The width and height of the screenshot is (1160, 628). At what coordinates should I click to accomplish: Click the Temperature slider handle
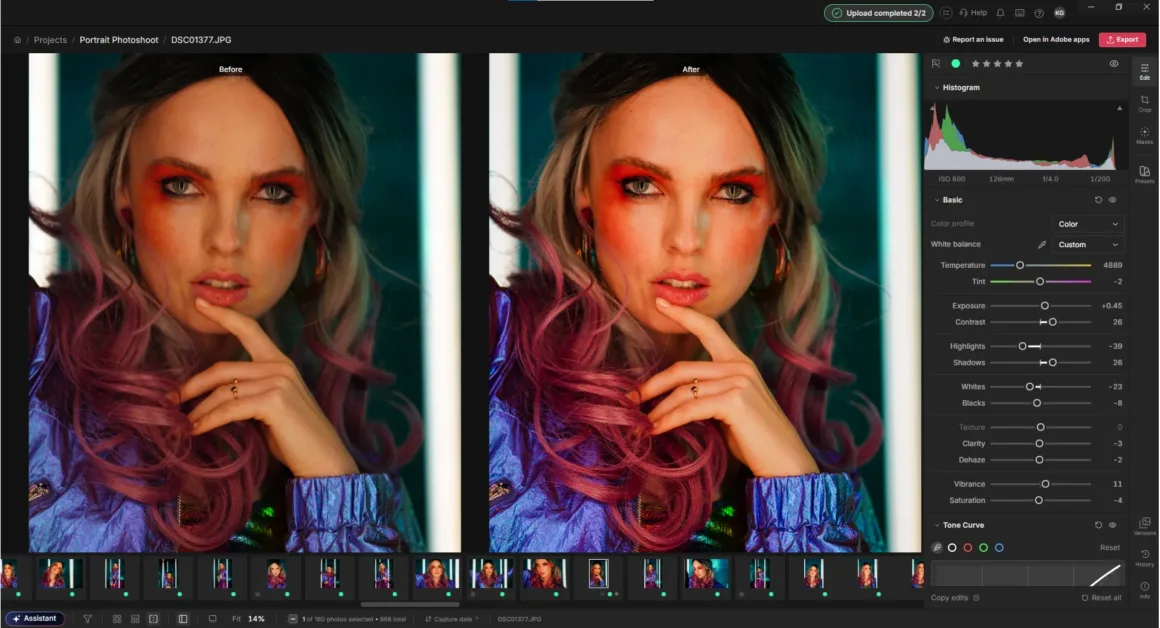[1019, 265]
